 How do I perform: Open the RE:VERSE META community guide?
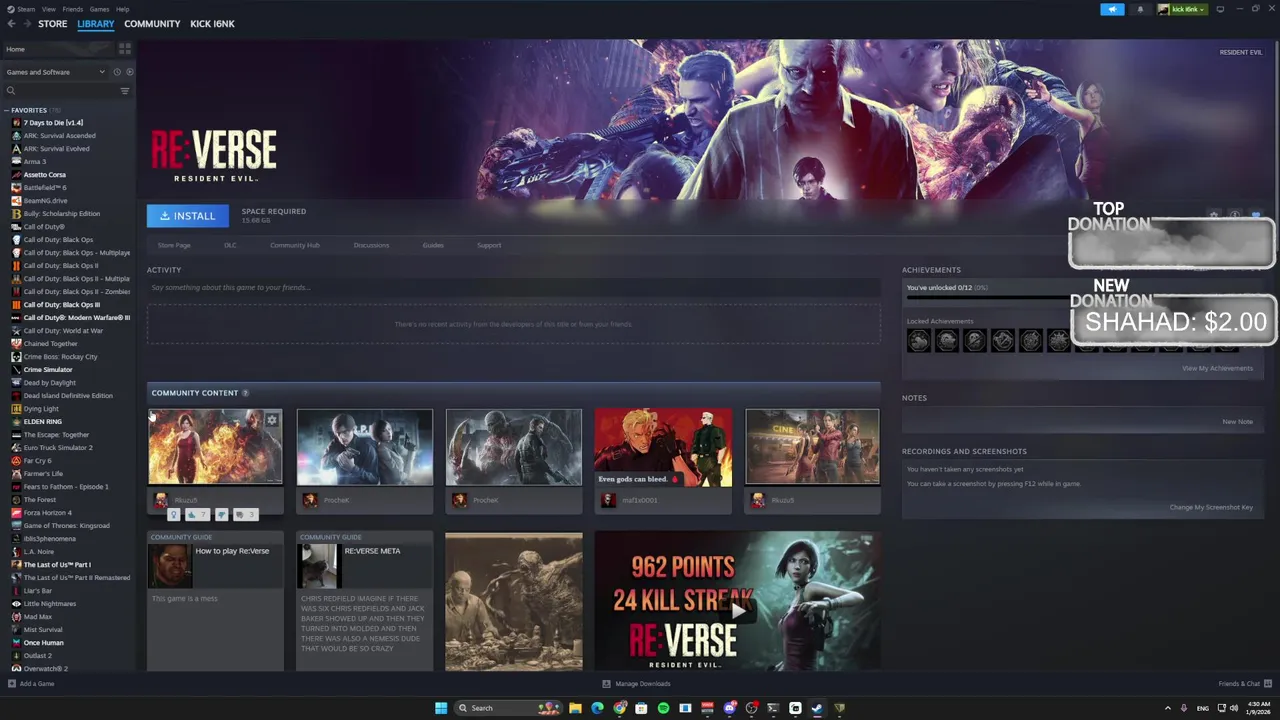(365, 601)
